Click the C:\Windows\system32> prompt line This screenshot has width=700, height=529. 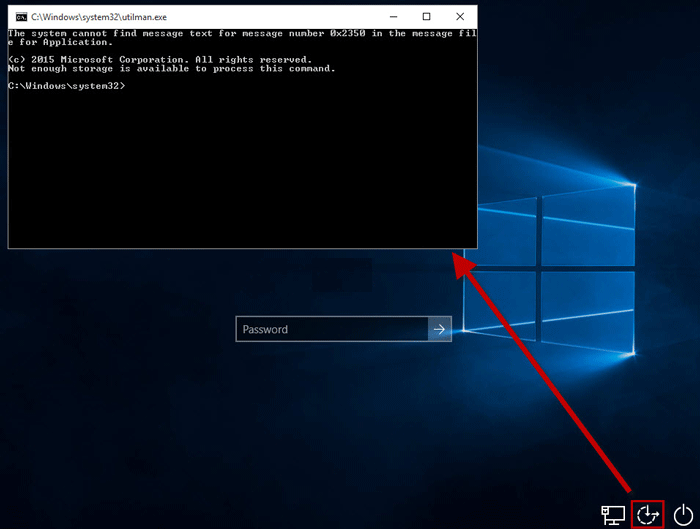pos(67,86)
